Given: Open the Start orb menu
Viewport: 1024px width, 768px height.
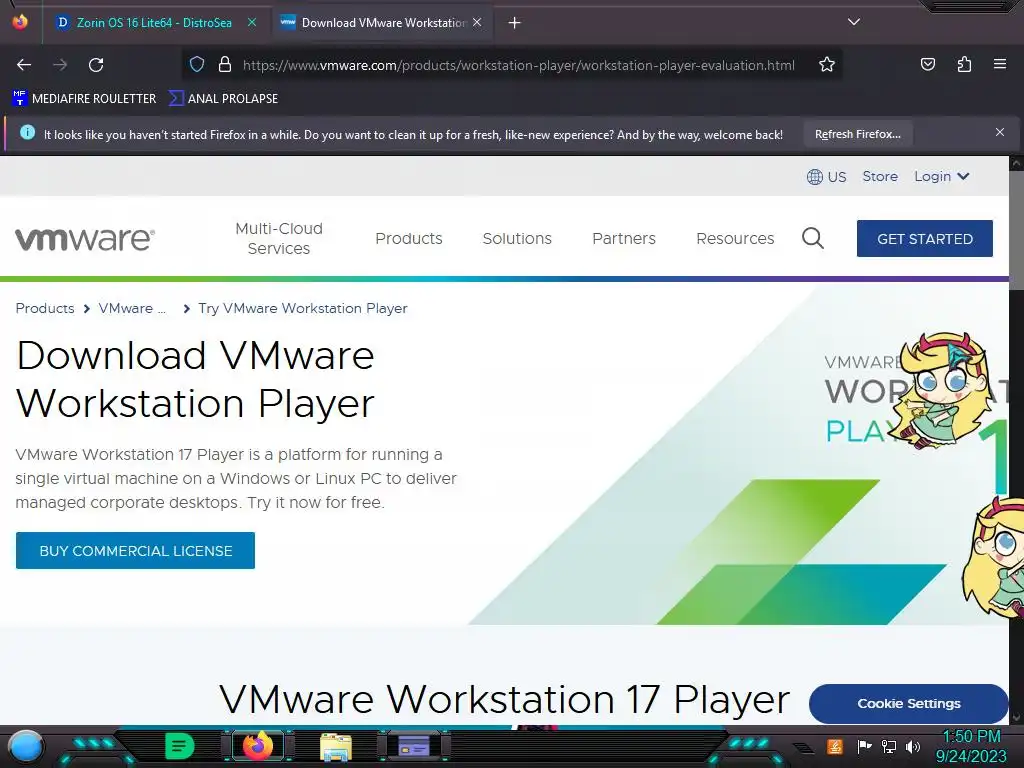Looking at the screenshot, I should point(26,746).
